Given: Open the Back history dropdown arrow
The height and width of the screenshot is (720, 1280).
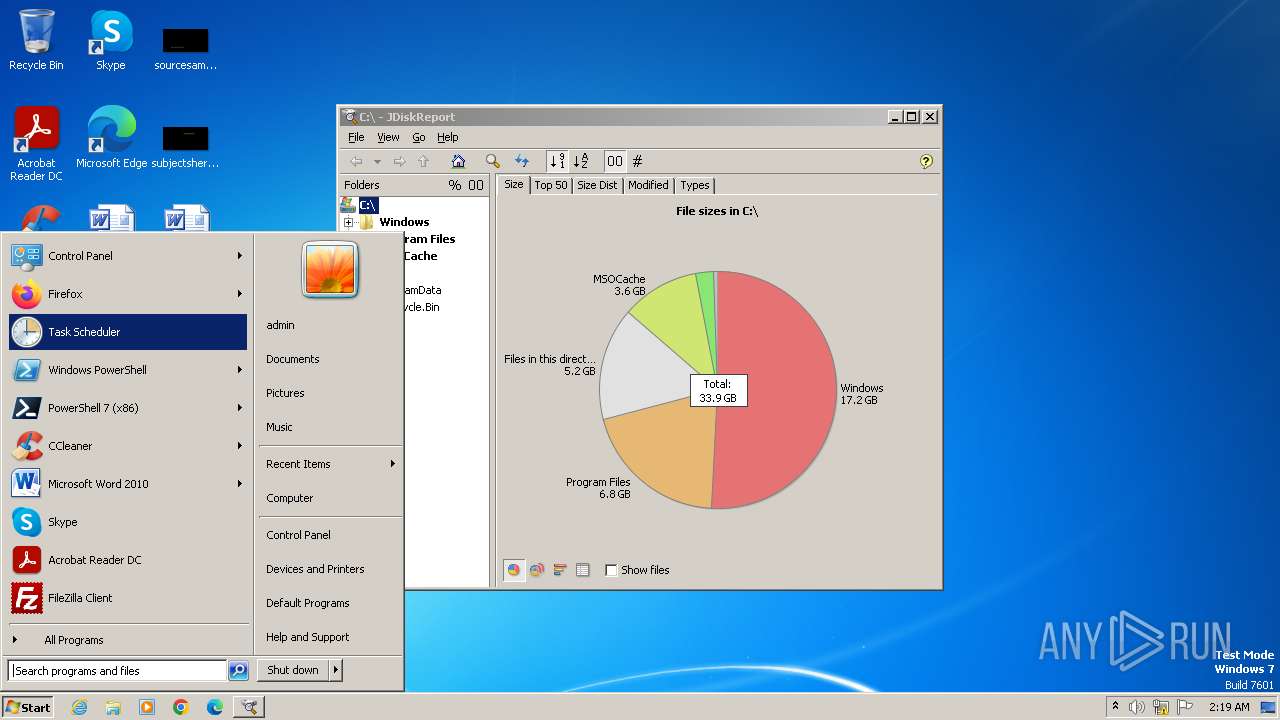Looking at the screenshot, I should point(377,161).
